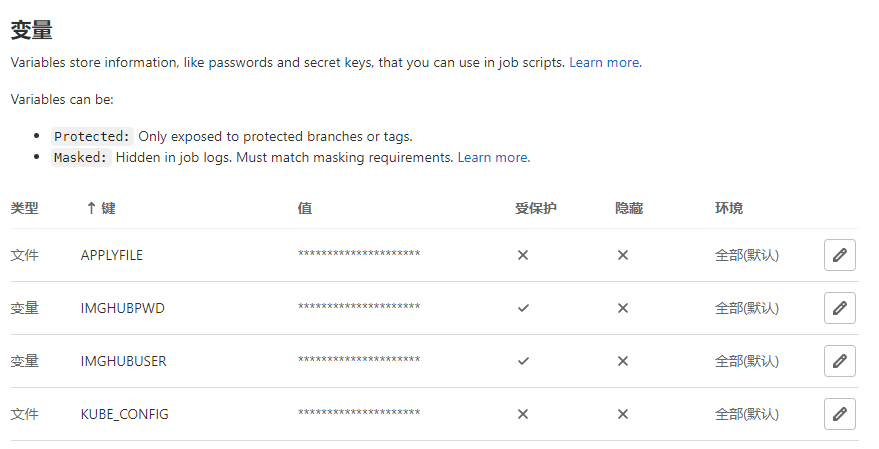Image resolution: width=879 pixels, height=449 pixels.
Task: Click the masked value of APPLYFILE
Action: click(x=358, y=255)
